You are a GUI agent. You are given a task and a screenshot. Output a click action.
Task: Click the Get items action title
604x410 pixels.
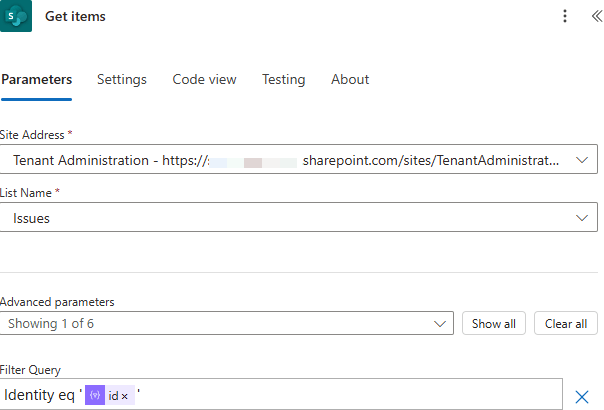(x=75, y=17)
